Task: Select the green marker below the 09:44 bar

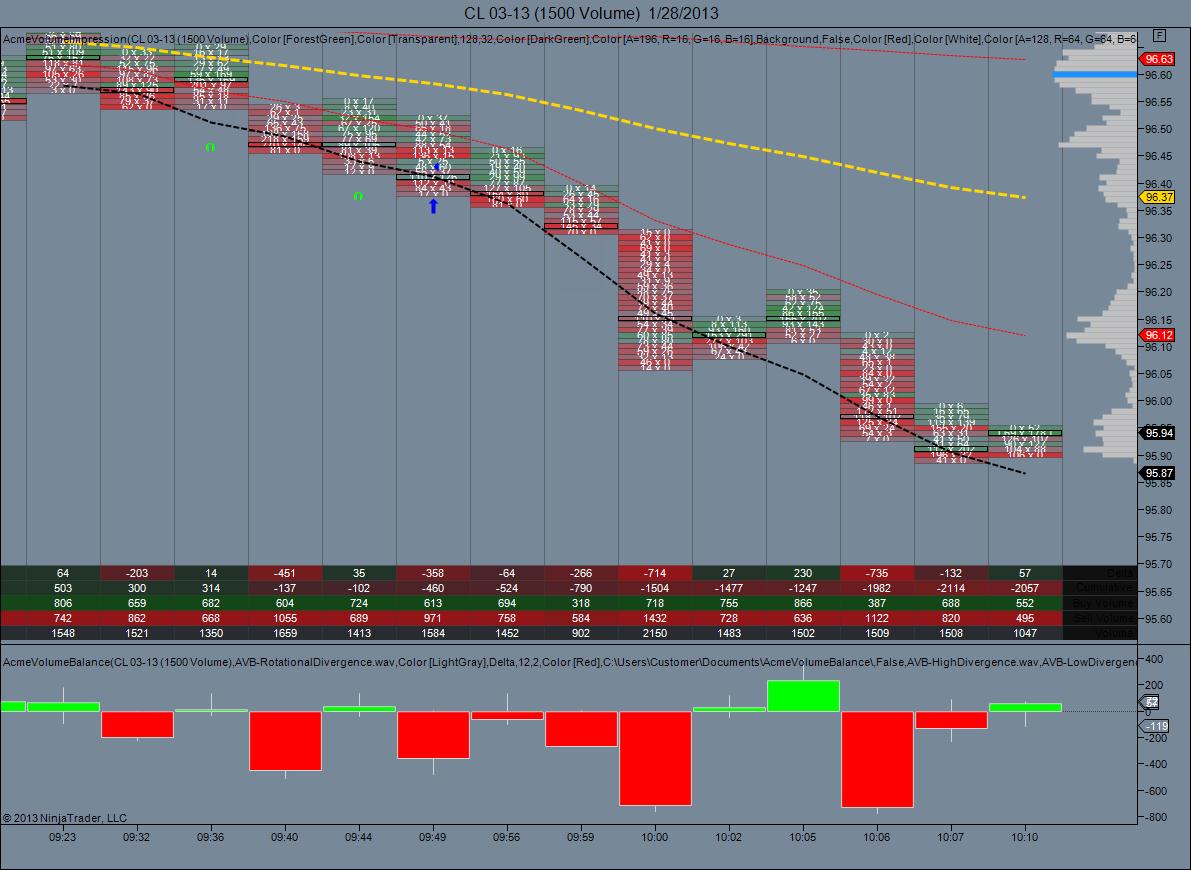Action: 359,196
